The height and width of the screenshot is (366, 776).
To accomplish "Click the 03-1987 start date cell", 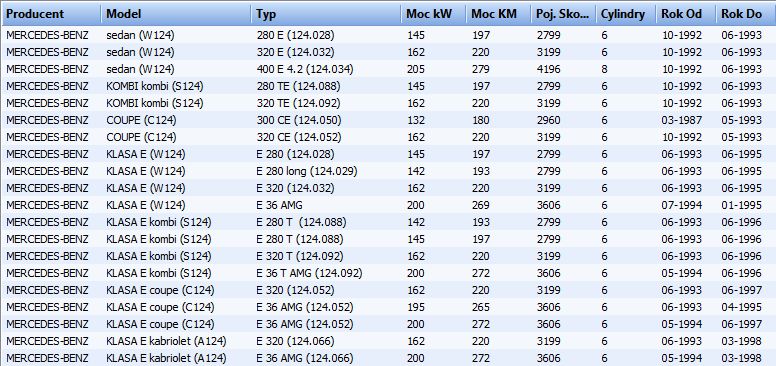I will pos(681,120).
